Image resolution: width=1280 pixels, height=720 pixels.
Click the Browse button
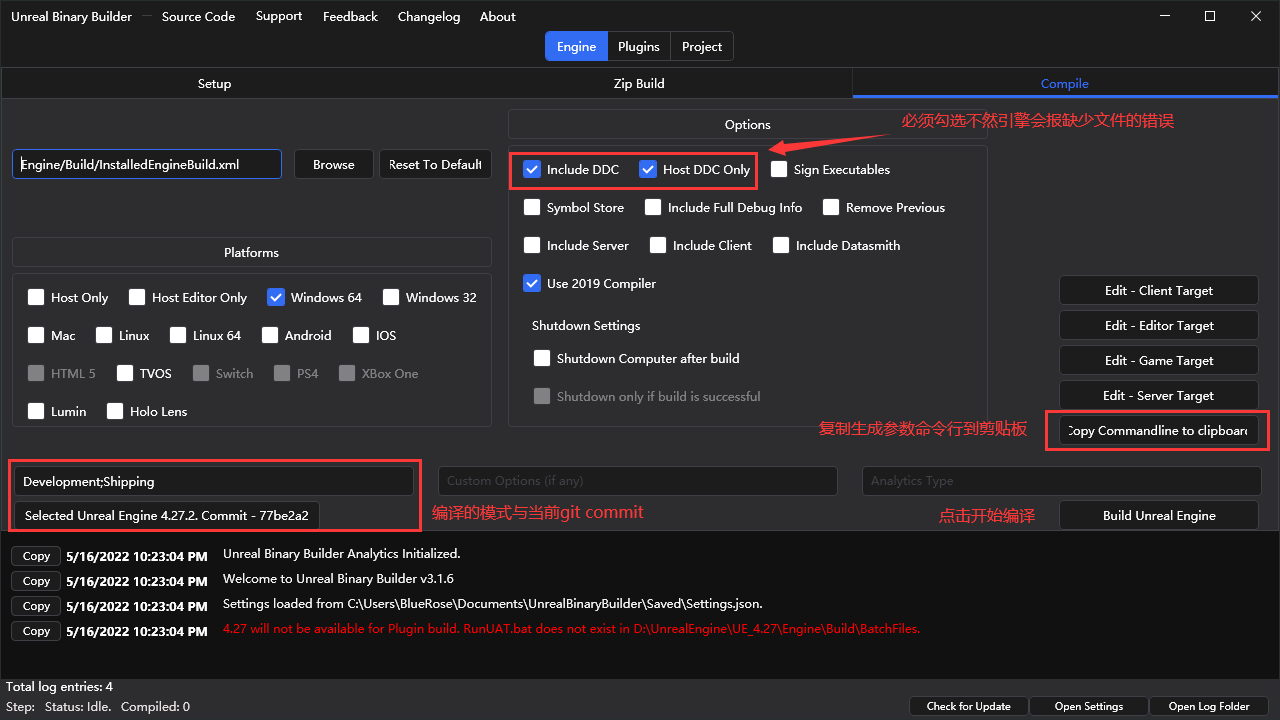[334, 164]
